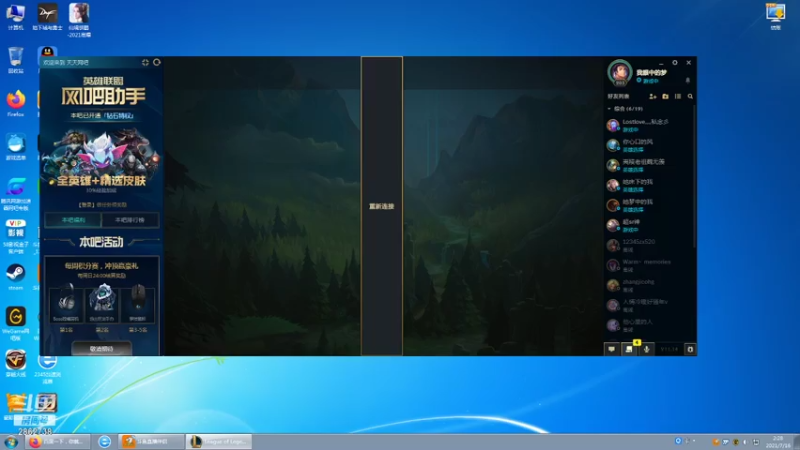Open the blue S-shaped Tencent desktop icon
The height and width of the screenshot is (450, 800).
point(16,193)
